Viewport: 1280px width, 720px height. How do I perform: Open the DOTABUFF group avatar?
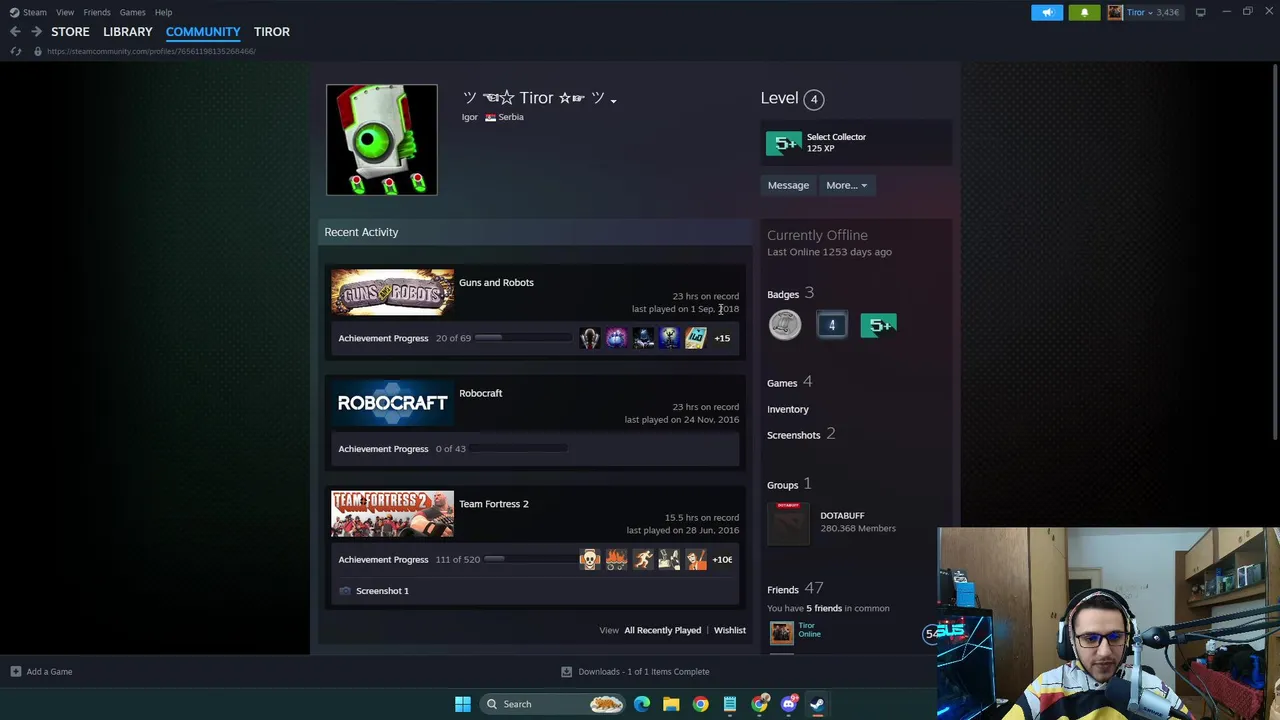[788, 523]
